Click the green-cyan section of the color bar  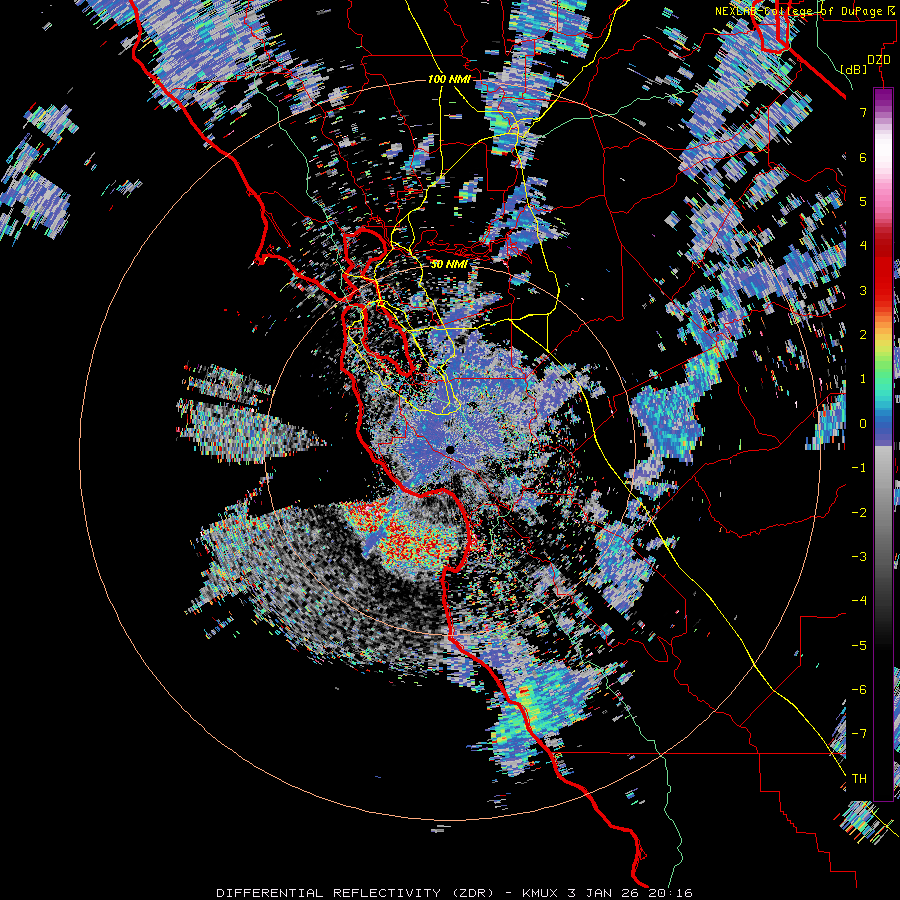(883, 382)
